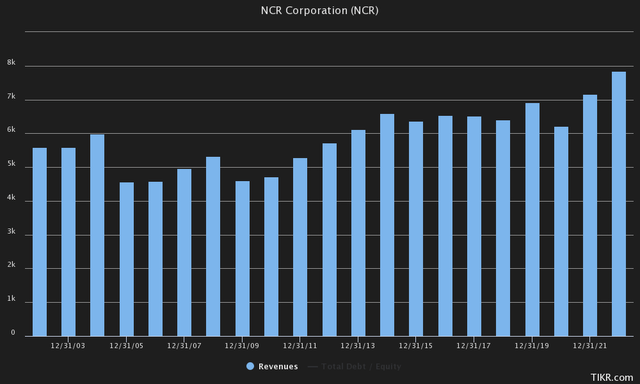The width and height of the screenshot is (640, 384).
Task: Click the tallest bar after 12/31/21
Action: pos(619,204)
